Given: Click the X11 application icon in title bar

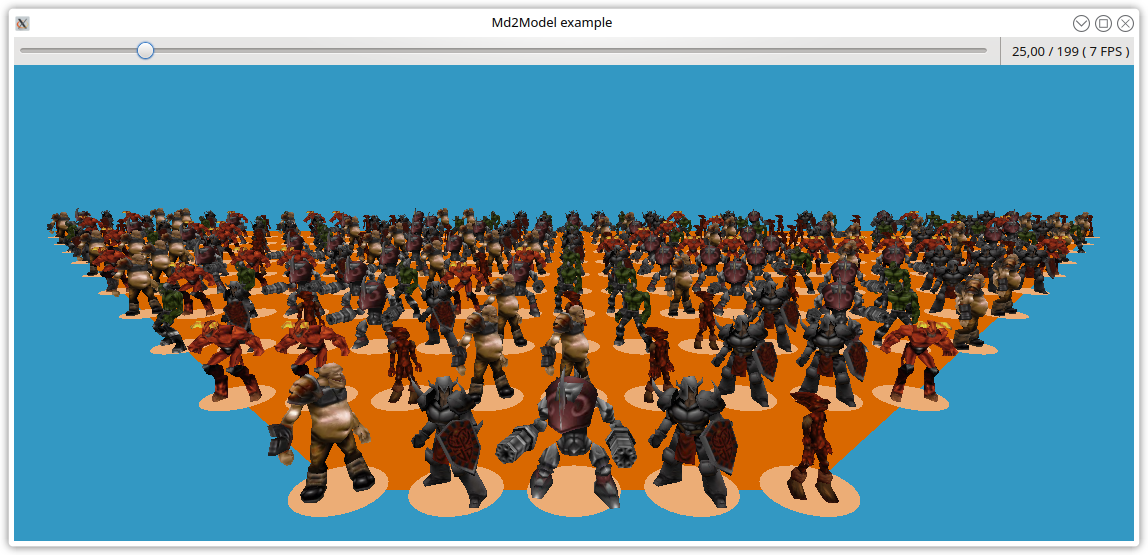Looking at the screenshot, I should click(23, 23).
